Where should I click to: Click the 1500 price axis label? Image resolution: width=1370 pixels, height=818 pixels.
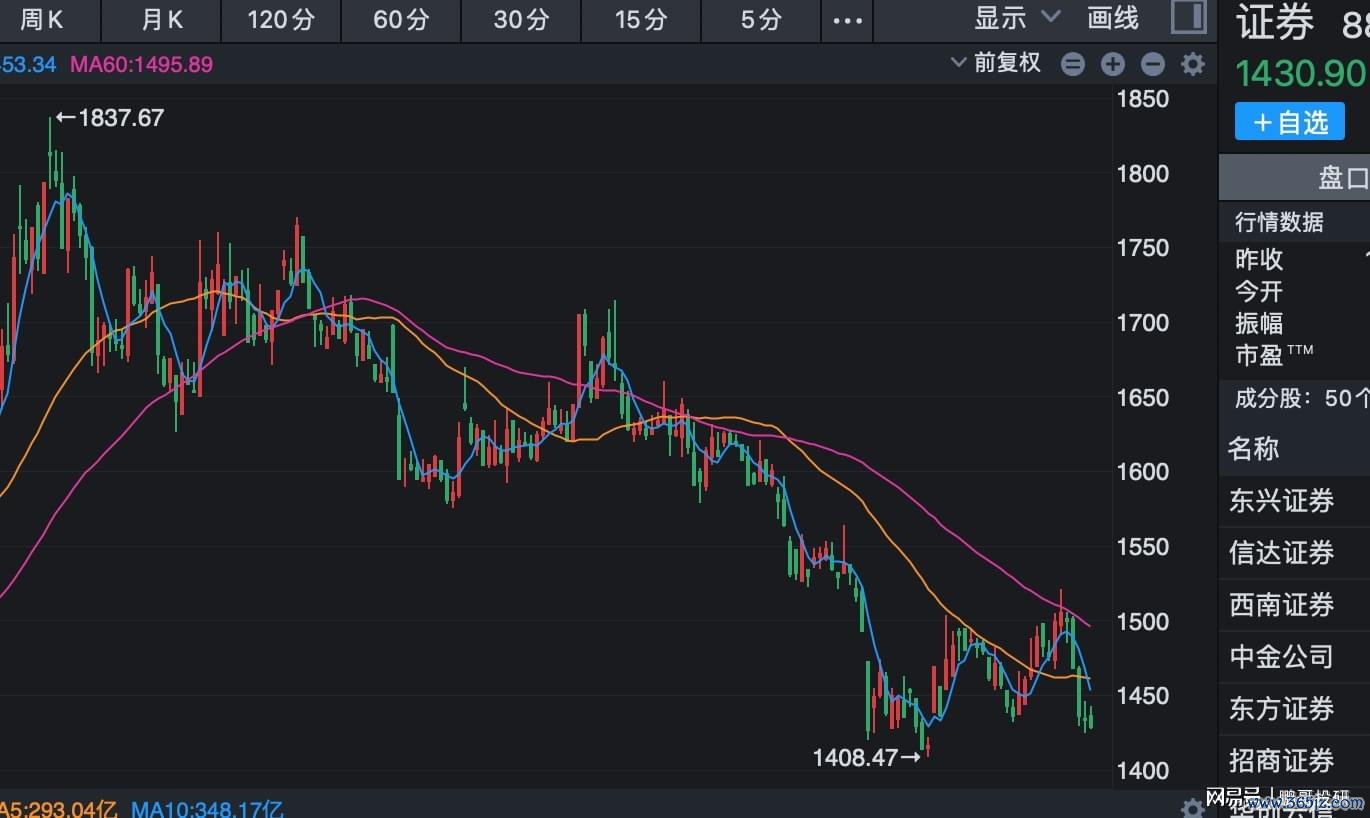(x=1143, y=622)
